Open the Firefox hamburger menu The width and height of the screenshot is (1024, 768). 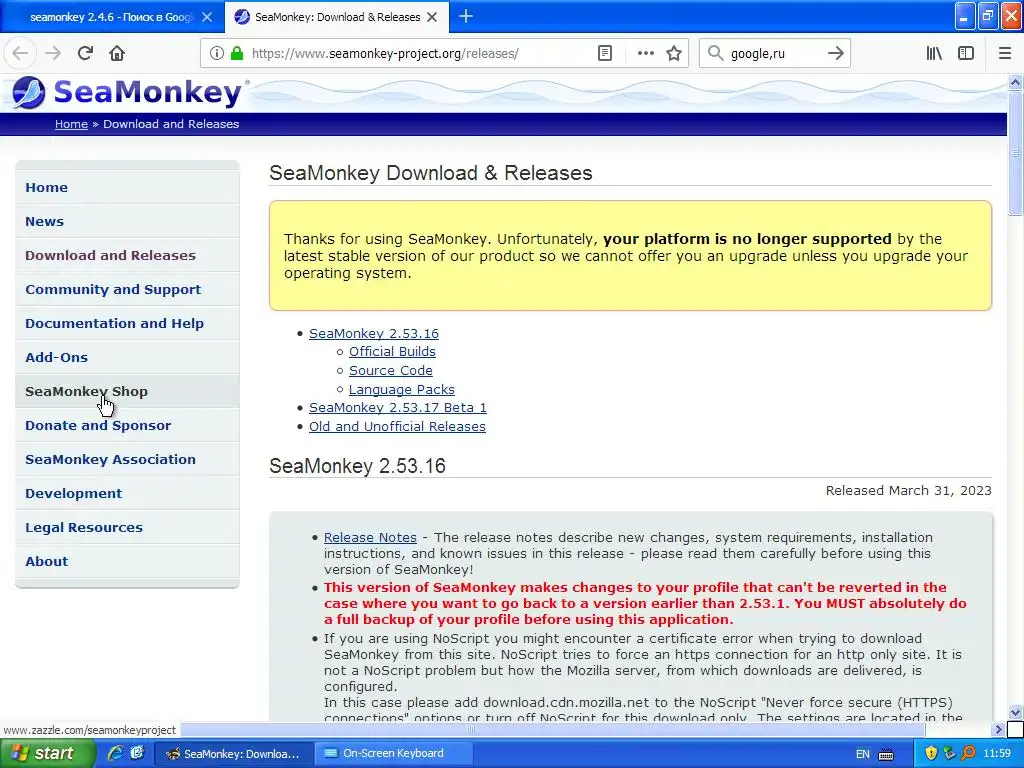(1004, 53)
